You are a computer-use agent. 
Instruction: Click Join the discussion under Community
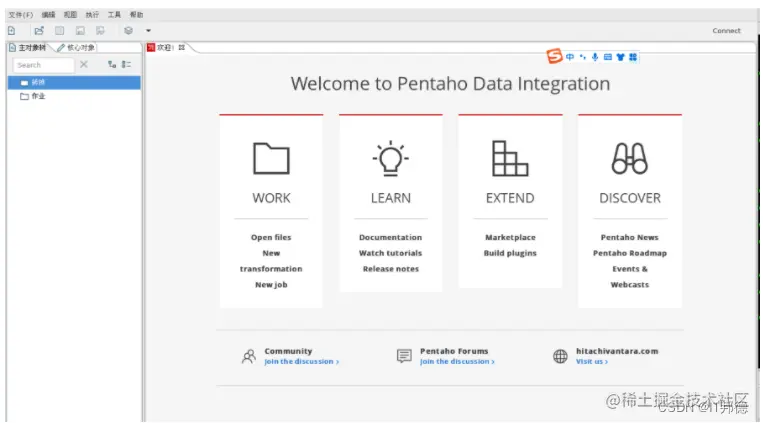pyautogui.click(x=301, y=362)
